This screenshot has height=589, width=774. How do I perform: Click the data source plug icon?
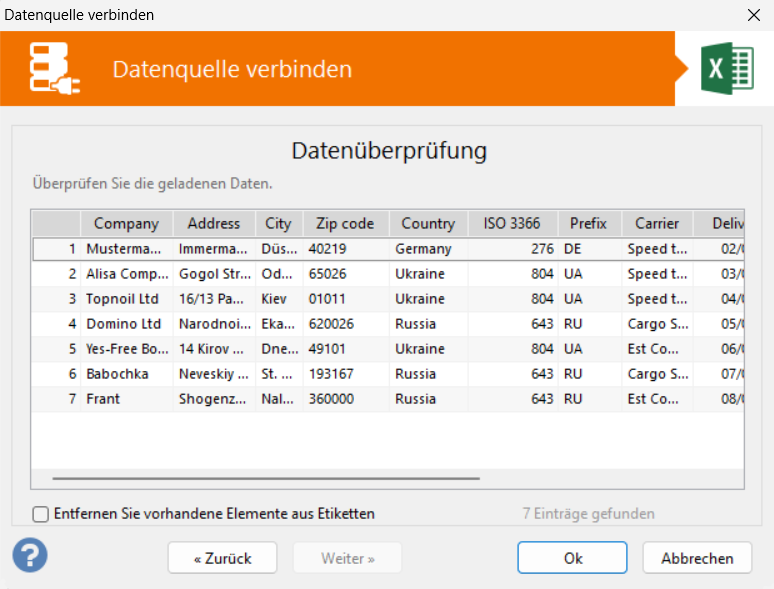(54, 69)
